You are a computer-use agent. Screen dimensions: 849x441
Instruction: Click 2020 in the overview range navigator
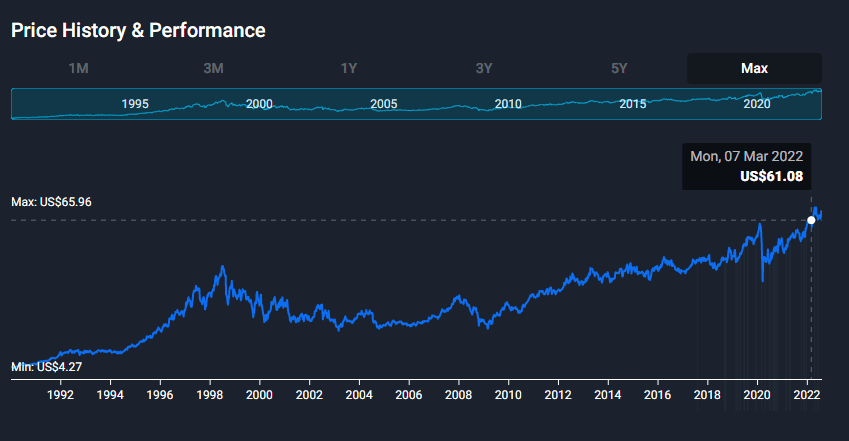pos(757,104)
